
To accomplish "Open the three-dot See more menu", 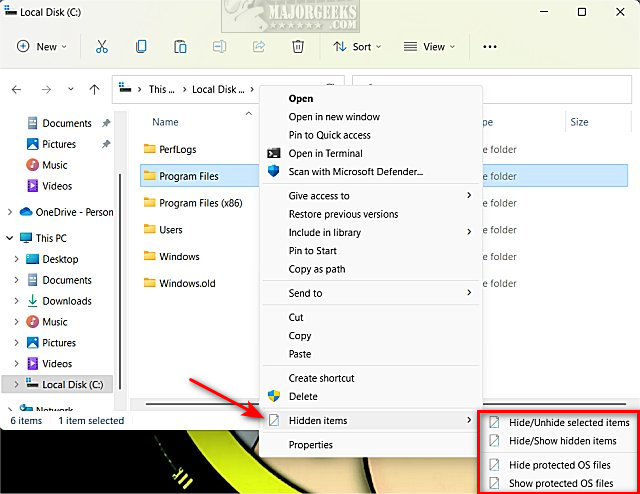I will pos(489,46).
